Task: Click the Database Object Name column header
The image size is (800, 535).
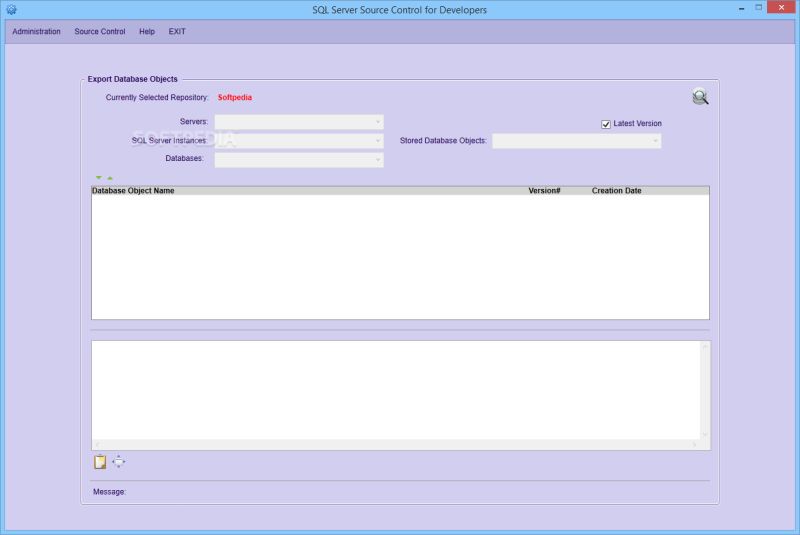Action: 133,190
